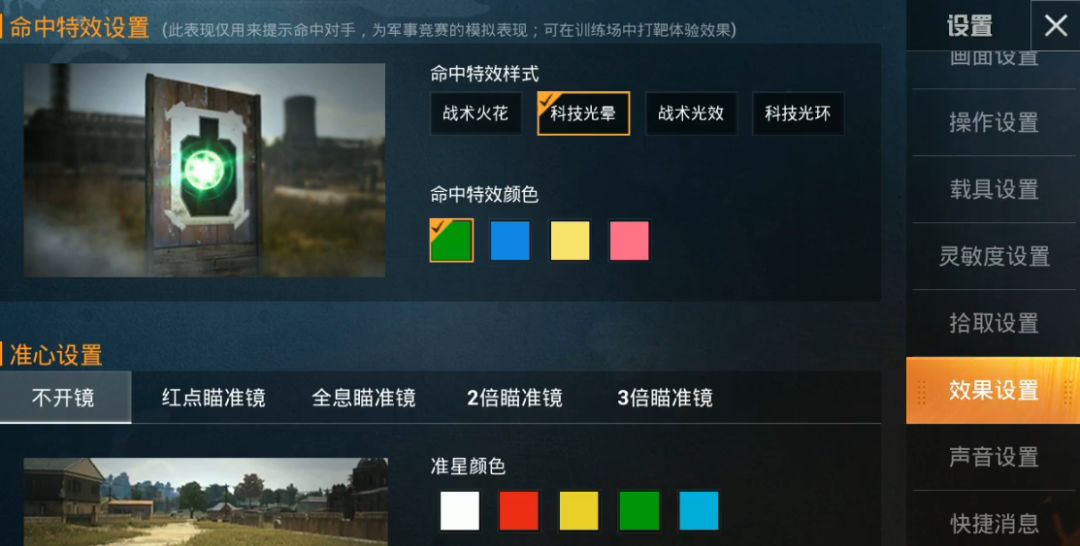Screen dimensions: 1080x546
Task: Pick the pink hit effect color
Action: [630, 241]
